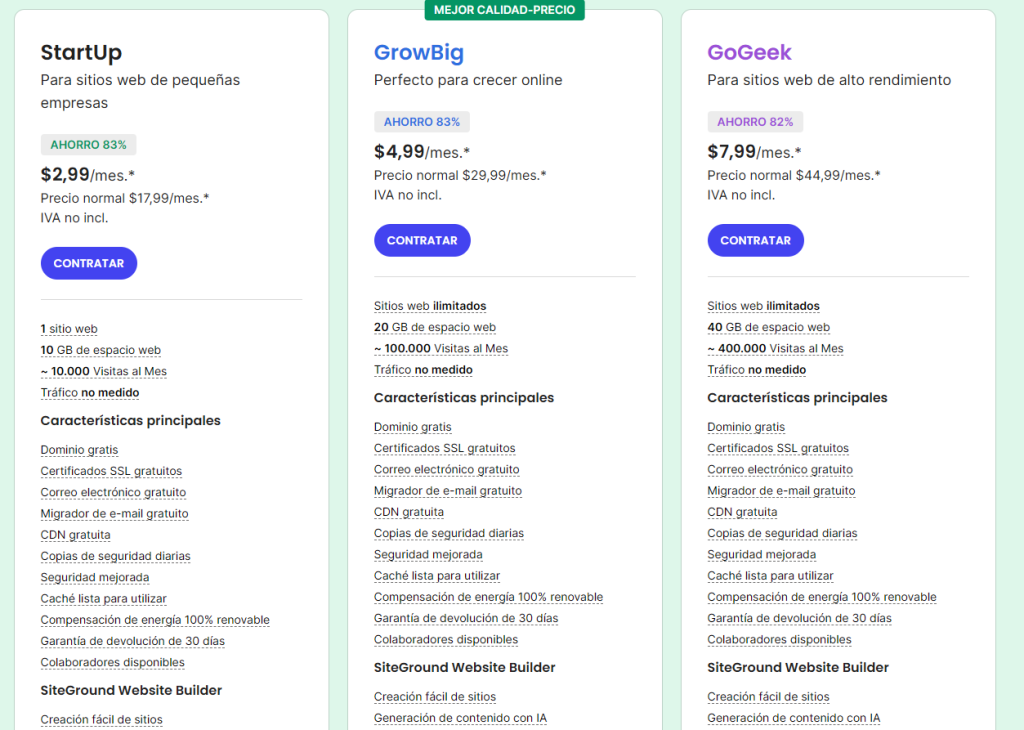Click GrowBig's 'Certificados SSL gratuitos' feature

click(444, 448)
